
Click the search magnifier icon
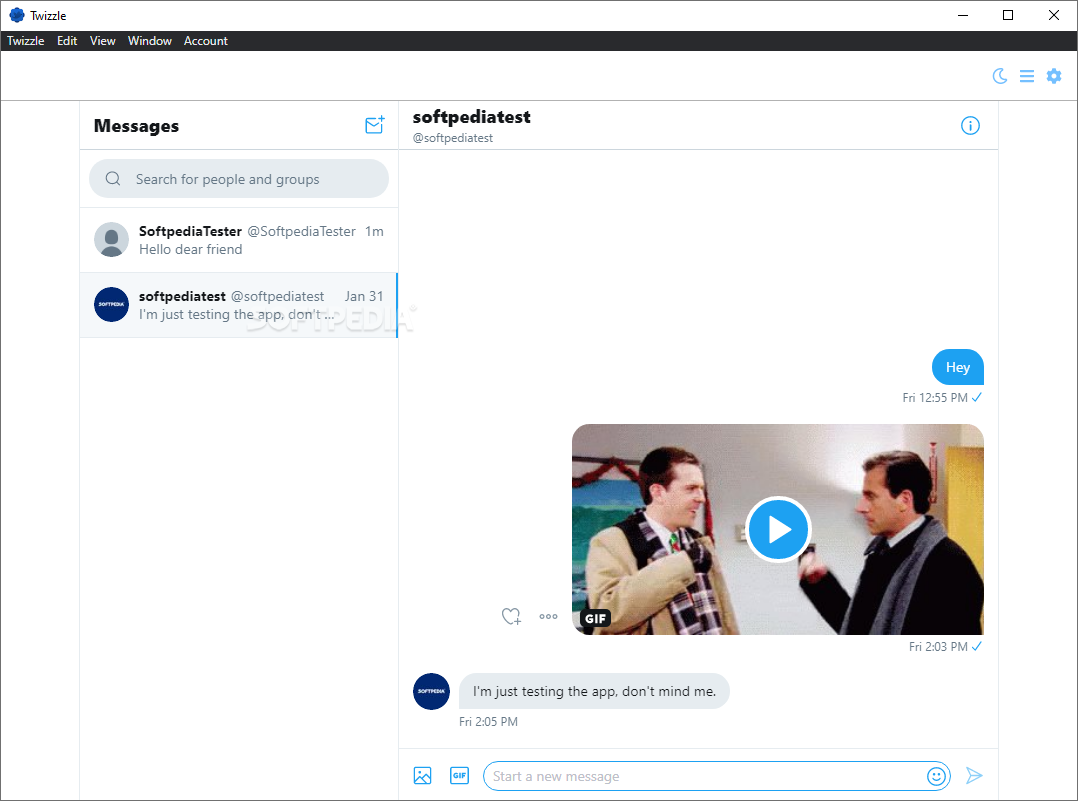[113, 179]
